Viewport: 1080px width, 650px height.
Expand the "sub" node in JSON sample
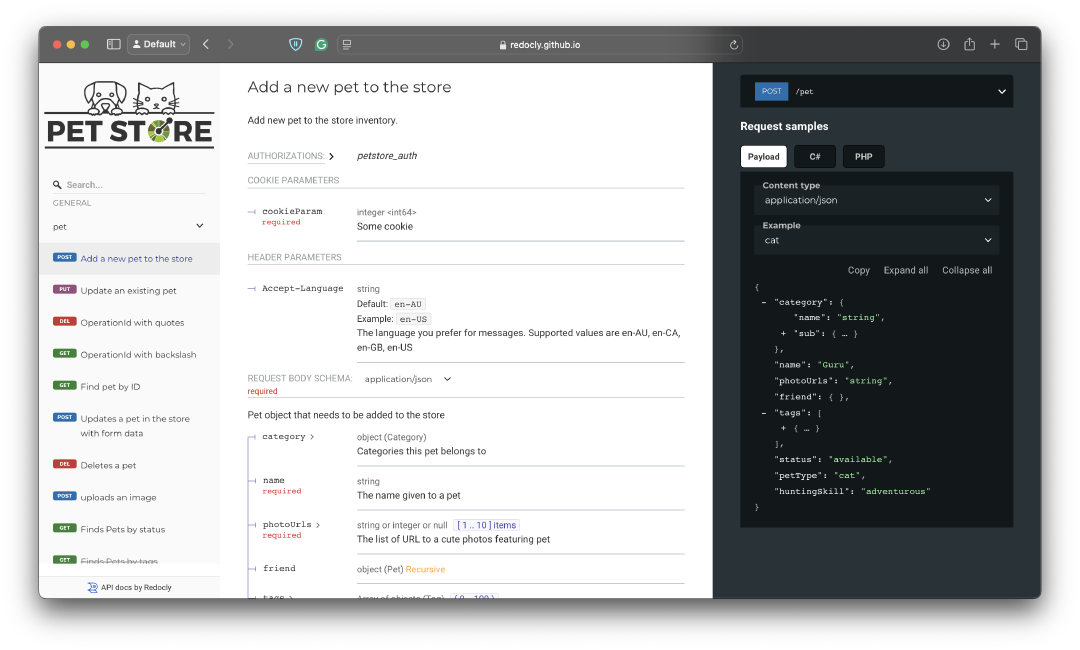(783, 333)
